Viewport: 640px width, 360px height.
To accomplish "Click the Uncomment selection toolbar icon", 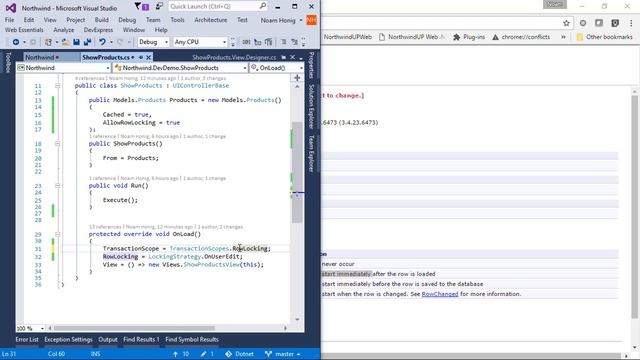I will 294,42.
